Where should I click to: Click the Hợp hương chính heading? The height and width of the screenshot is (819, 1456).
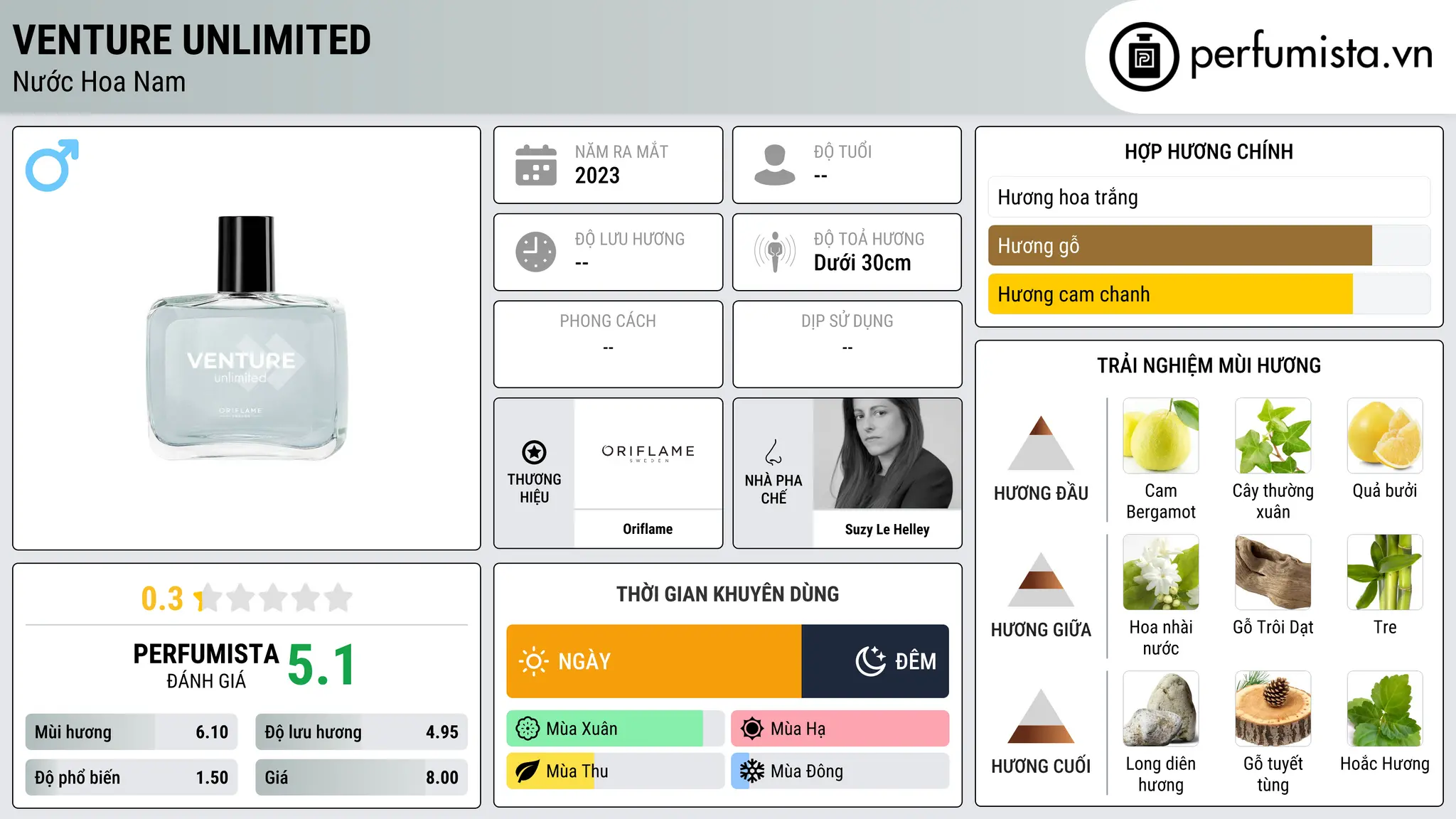(1209, 151)
